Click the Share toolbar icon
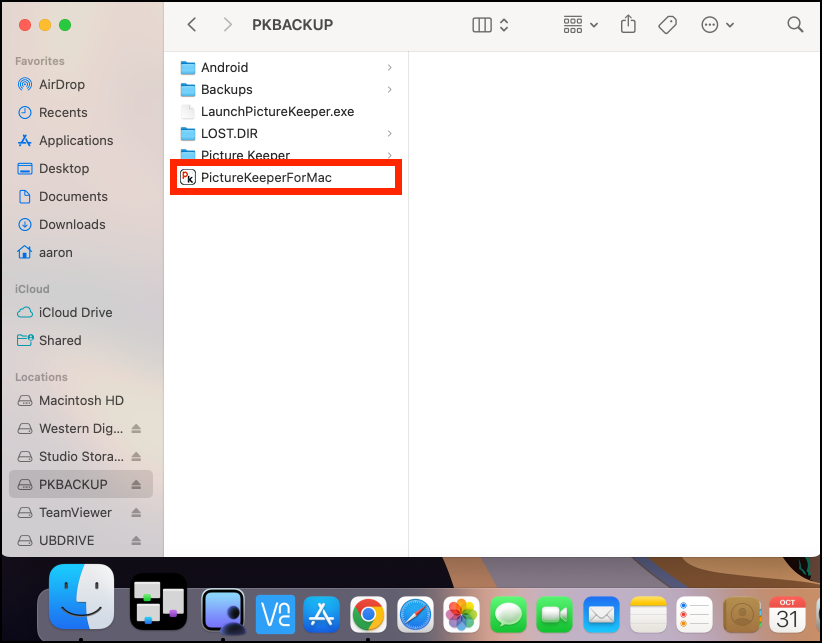Image resolution: width=822 pixels, height=643 pixels. point(628,24)
